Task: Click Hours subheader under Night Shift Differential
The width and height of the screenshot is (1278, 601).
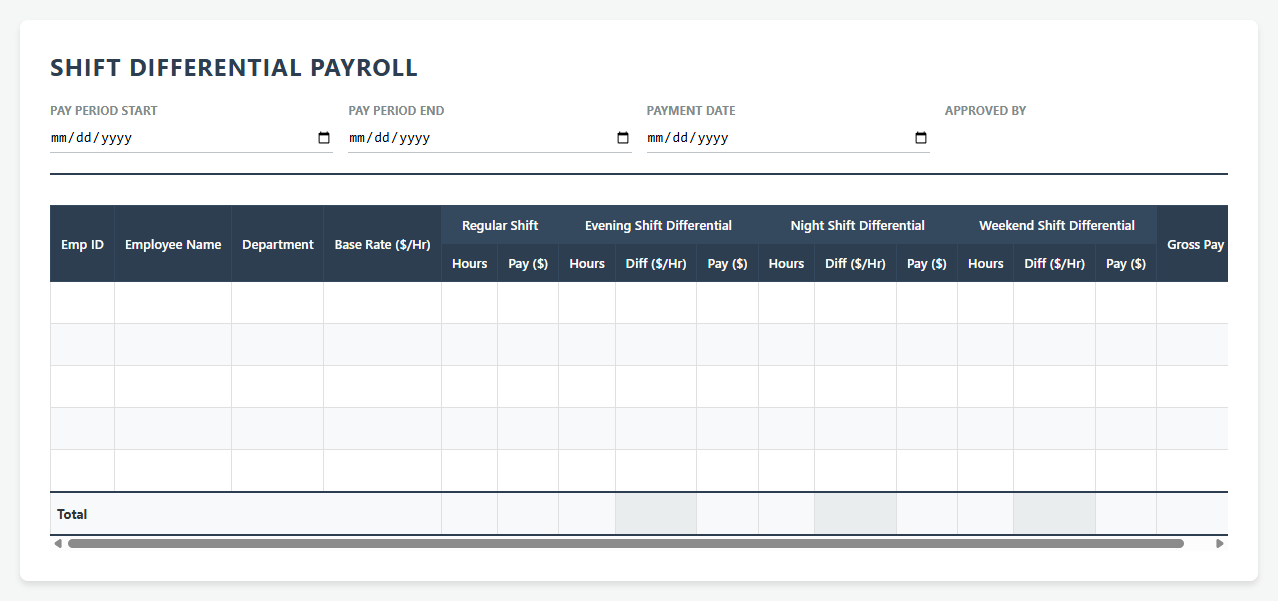Action: (x=786, y=263)
